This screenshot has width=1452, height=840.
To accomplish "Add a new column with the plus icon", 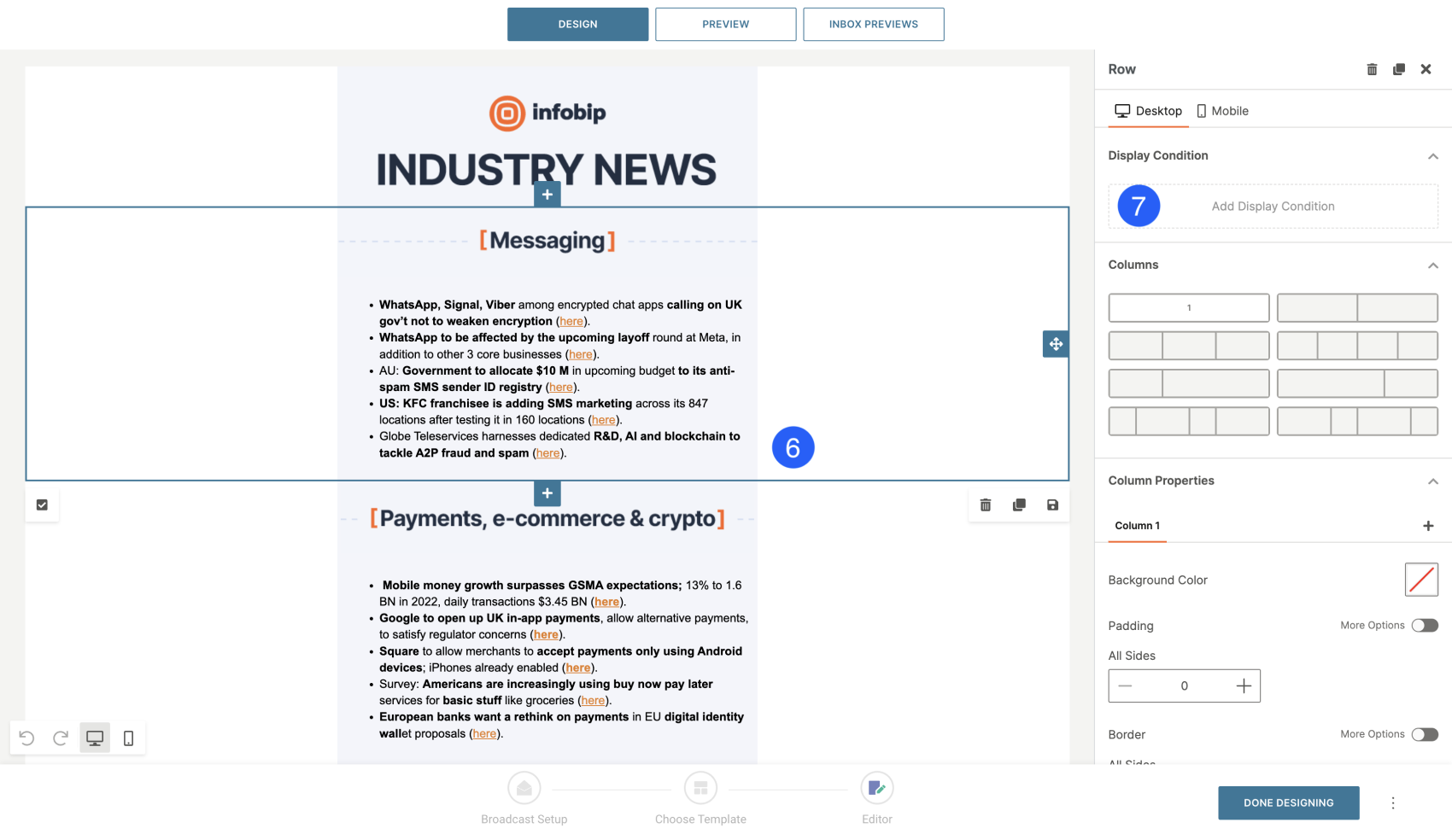I will (1428, 526).
